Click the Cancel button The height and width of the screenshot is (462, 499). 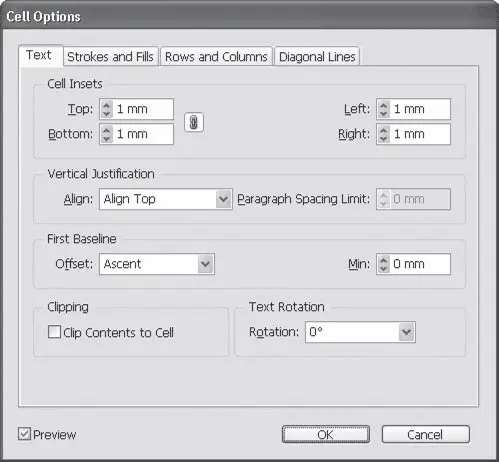click(x=426, y=434)
